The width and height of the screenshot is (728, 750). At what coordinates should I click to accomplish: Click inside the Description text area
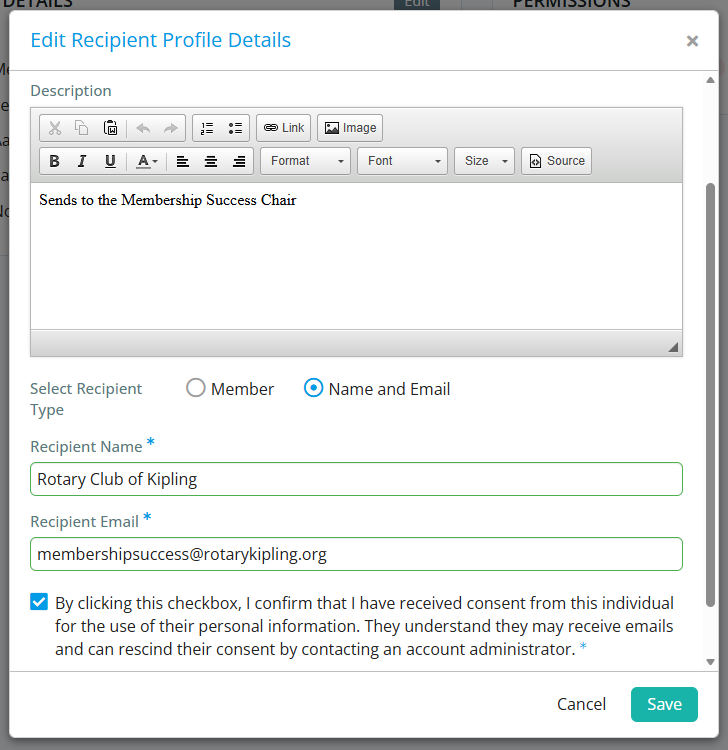(356, 256)
